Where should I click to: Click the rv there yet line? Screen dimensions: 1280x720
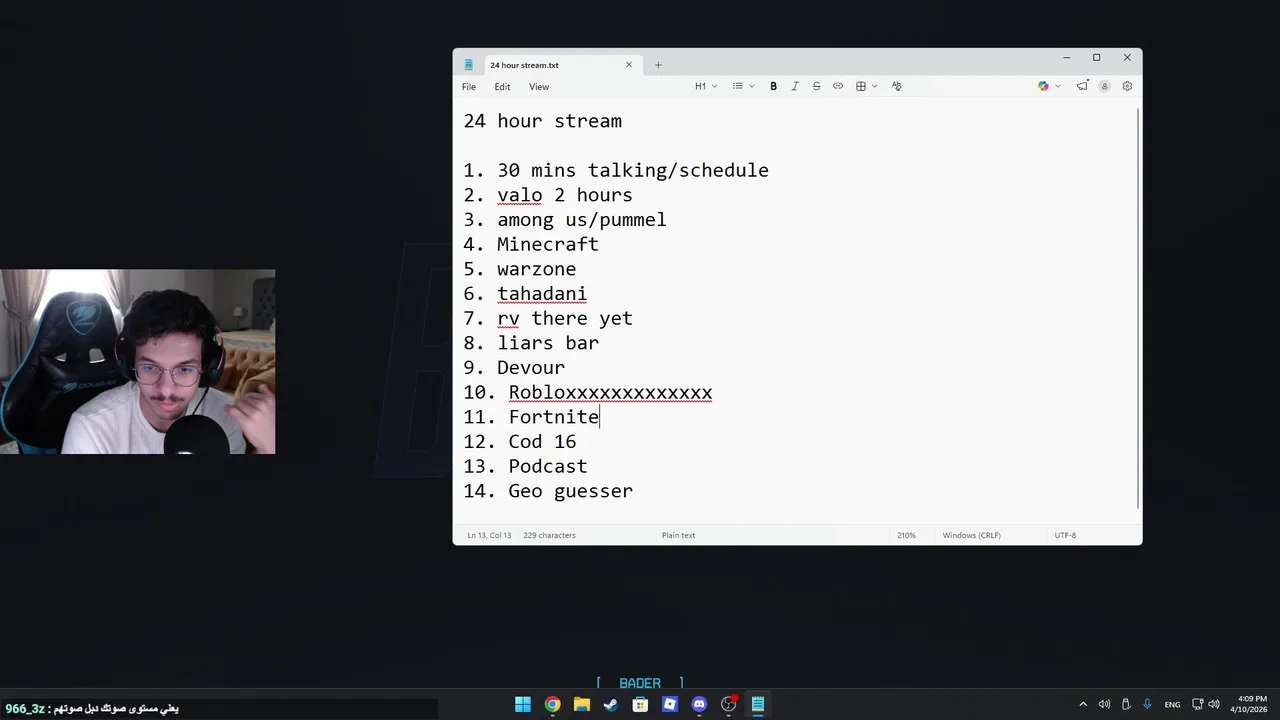[548, 318]
